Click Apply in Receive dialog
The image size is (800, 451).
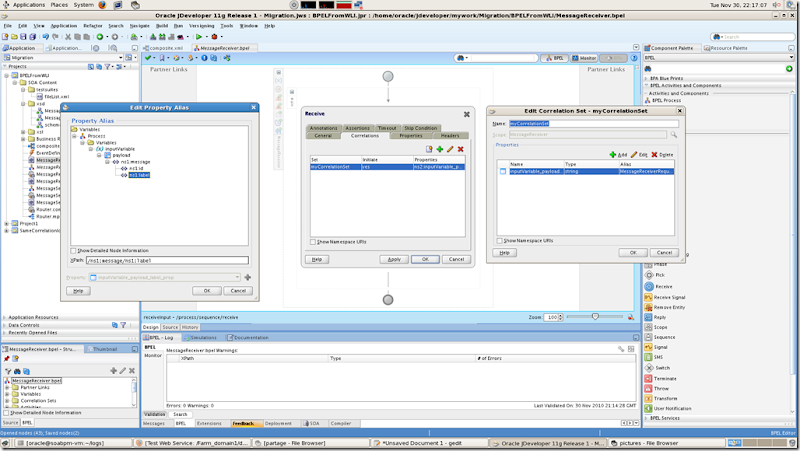pyautogui.click(x=394, y=260)
